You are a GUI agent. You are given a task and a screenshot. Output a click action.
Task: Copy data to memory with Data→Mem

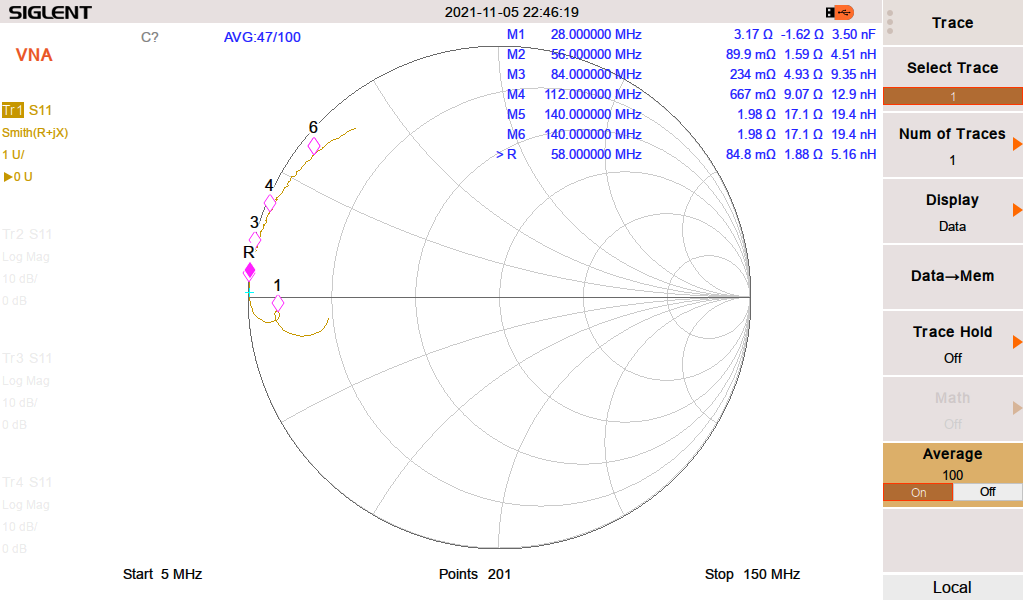(x=953, y=276)
